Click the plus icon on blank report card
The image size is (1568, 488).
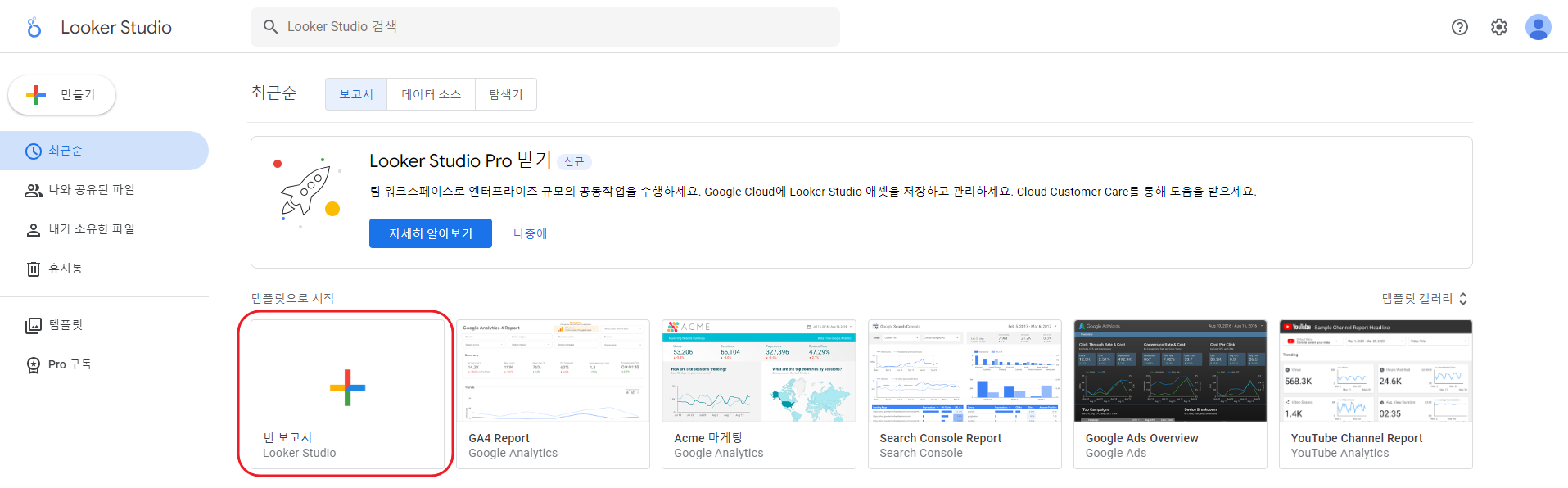[x=347, y=388]
